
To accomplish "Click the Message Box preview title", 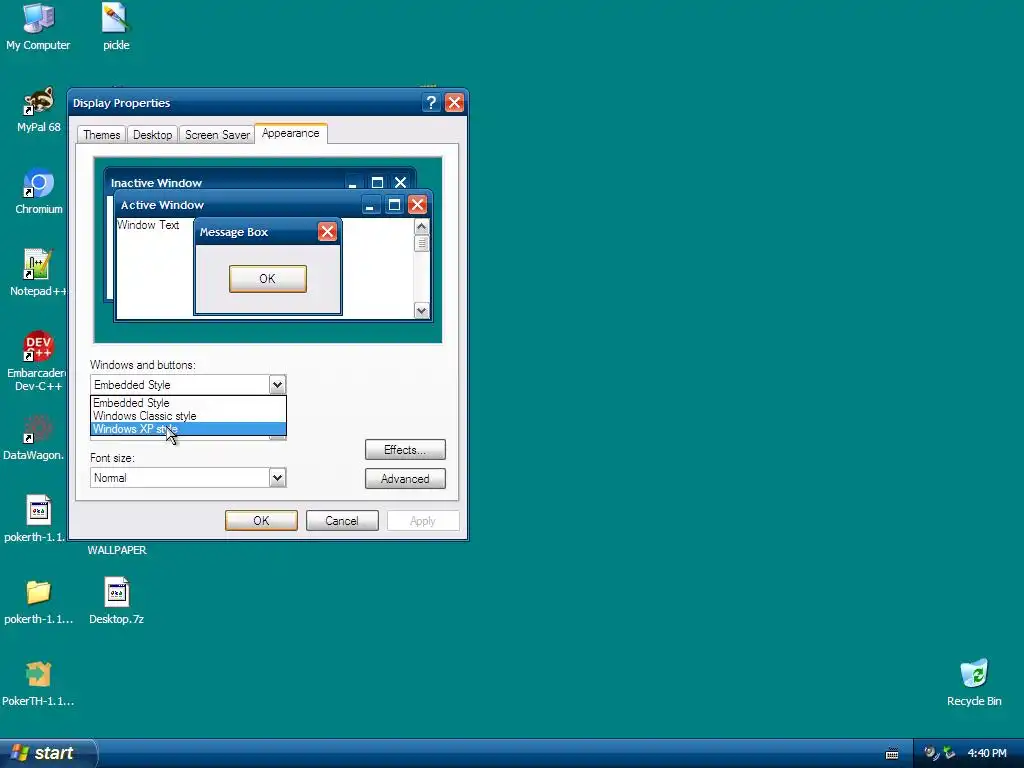I will tap(234, 232).
